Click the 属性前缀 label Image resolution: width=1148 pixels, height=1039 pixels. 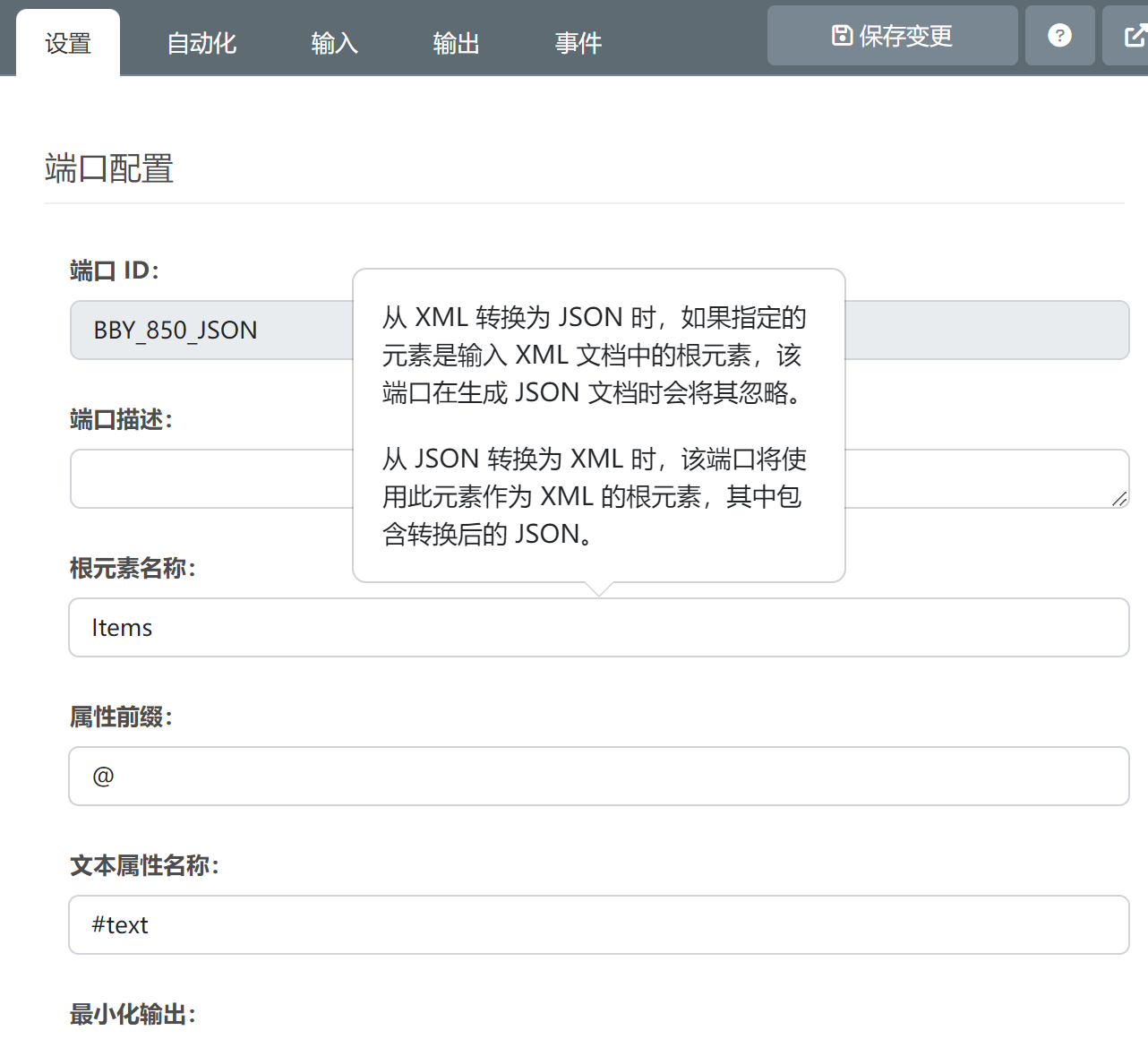tap(121, 717)
